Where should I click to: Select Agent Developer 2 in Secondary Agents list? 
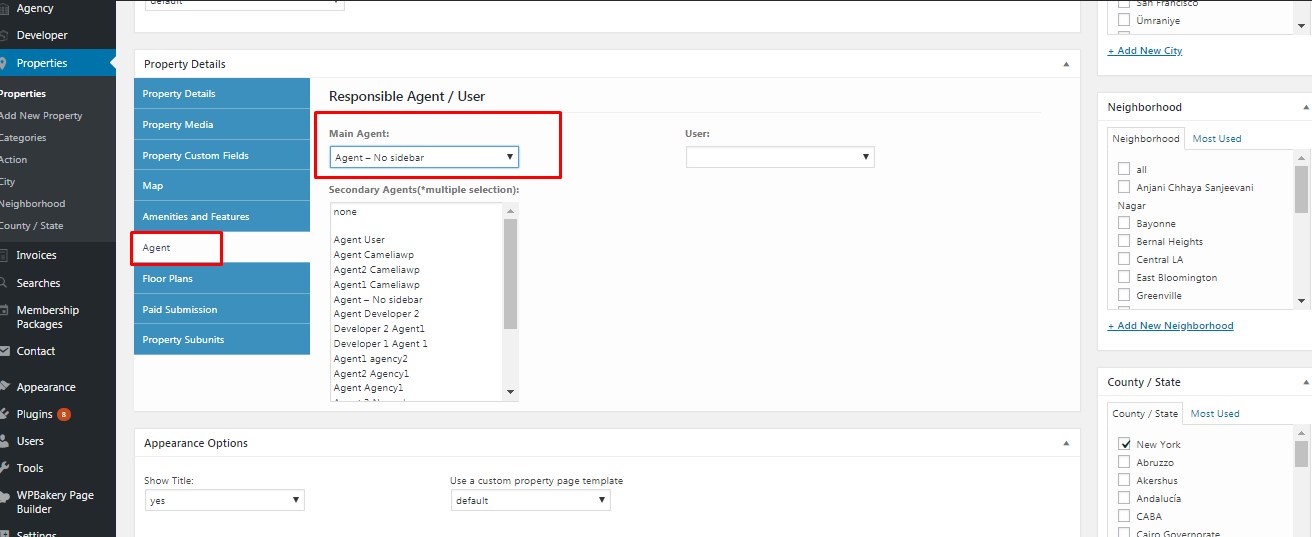coord(376,314)
